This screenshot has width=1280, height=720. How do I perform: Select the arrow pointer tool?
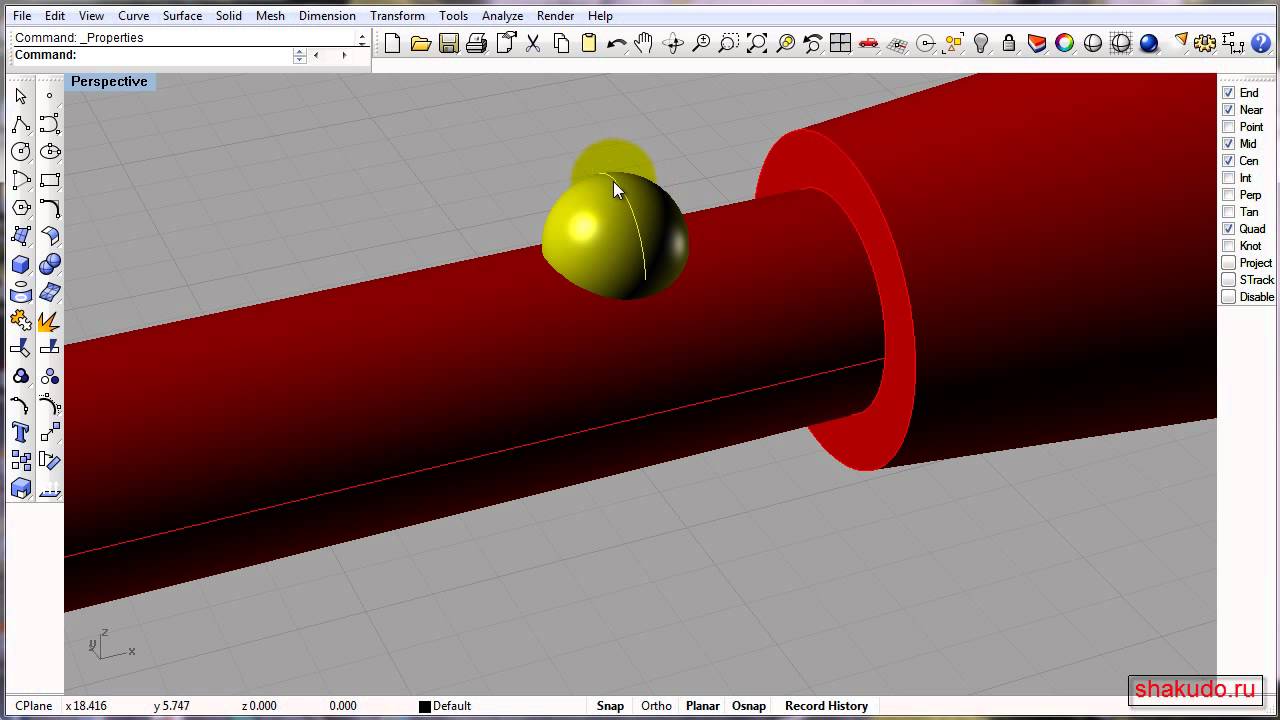21,96
